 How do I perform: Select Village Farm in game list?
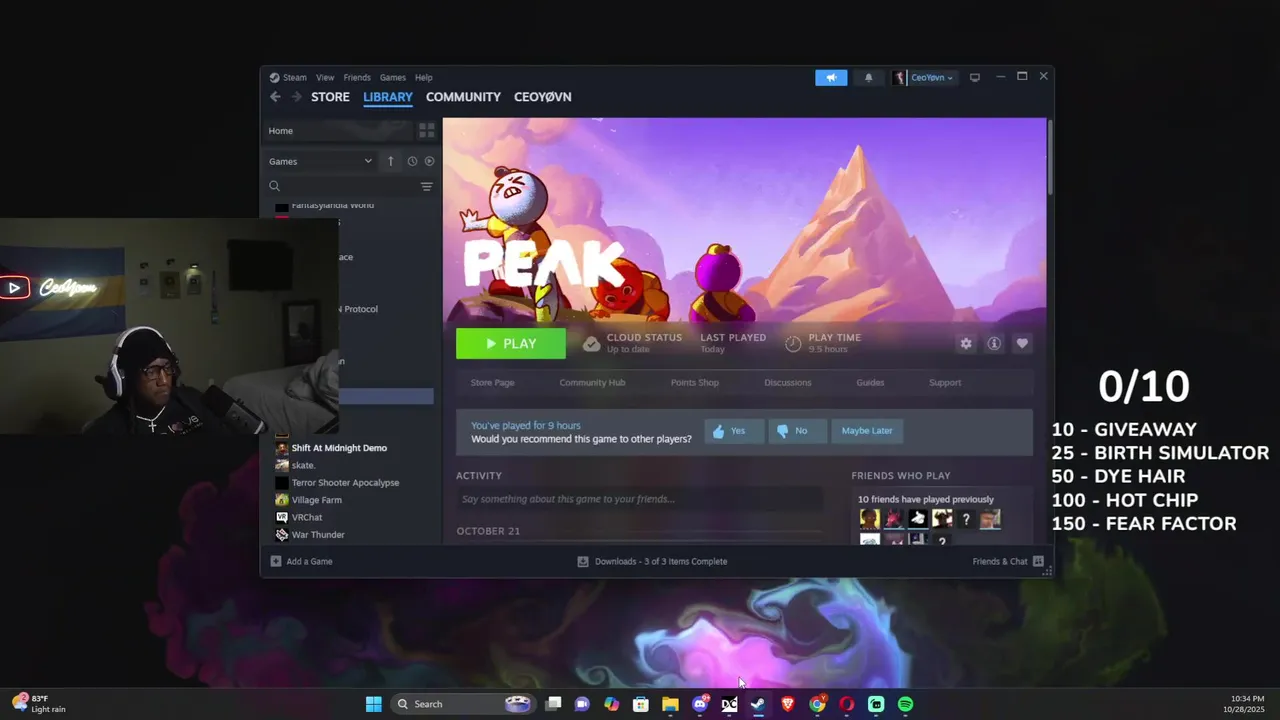[316, 500]
